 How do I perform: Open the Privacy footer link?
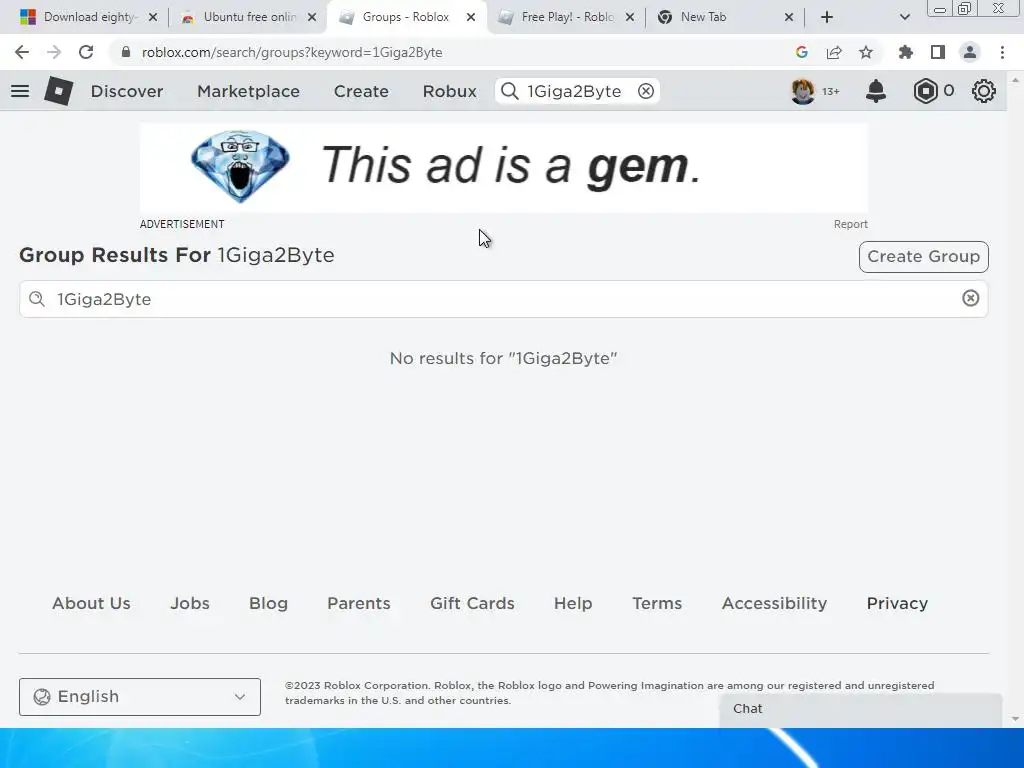pyautogui.click(x=897, y=603)
